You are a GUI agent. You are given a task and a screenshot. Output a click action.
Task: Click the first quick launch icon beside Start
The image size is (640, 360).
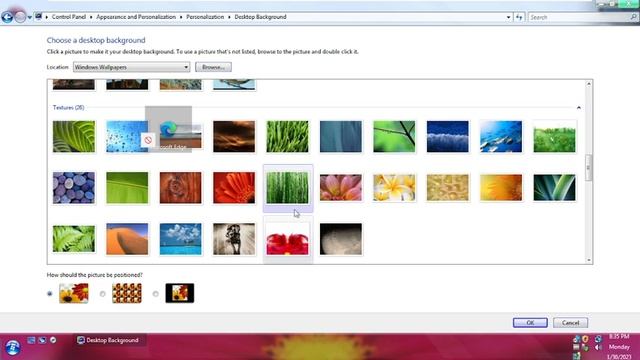(31, 340)
